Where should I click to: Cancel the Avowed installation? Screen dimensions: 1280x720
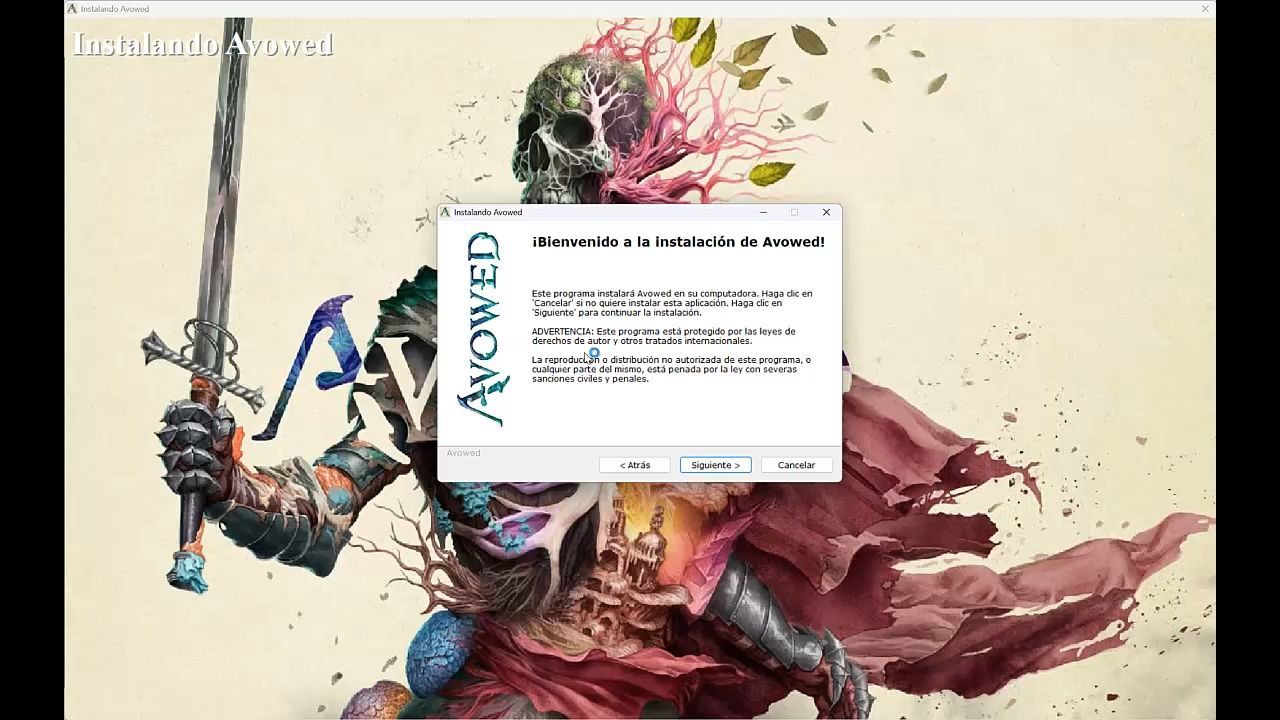pyautogui.click(x=796, y=465)
